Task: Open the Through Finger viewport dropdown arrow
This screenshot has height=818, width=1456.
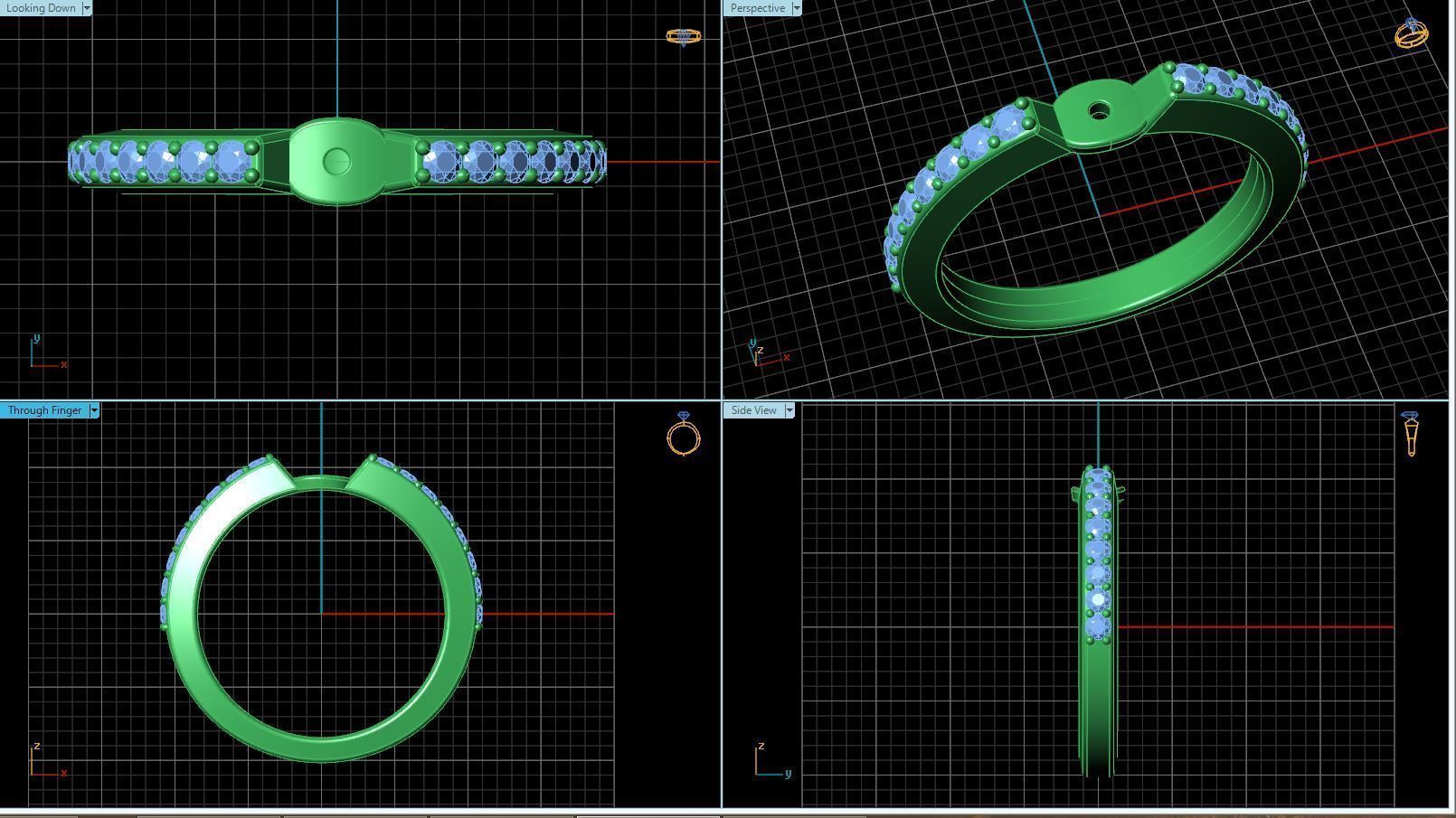Action: point(94,410)
